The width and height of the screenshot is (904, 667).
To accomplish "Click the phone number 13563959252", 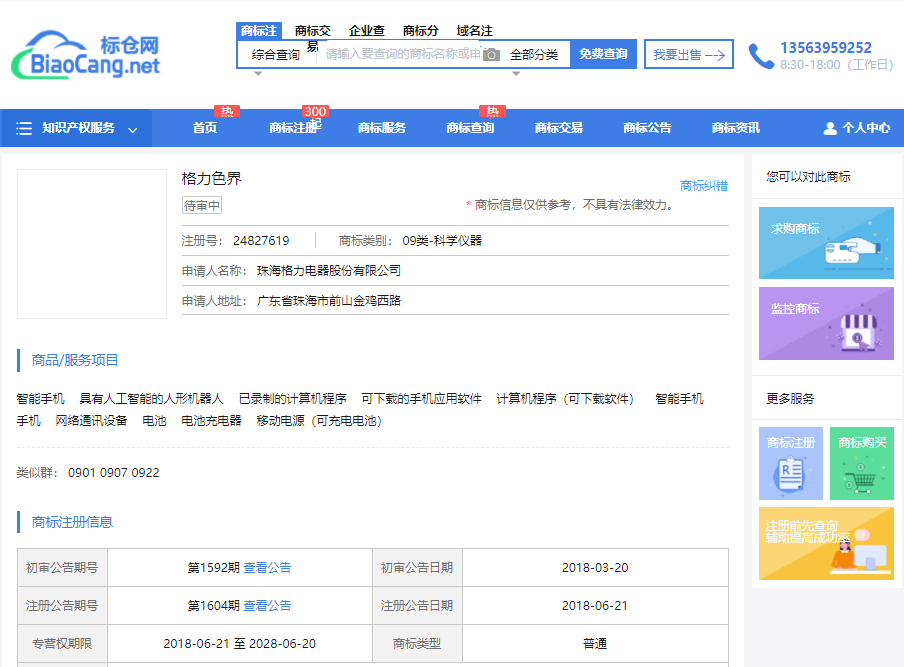I will [x=826, y=48].
